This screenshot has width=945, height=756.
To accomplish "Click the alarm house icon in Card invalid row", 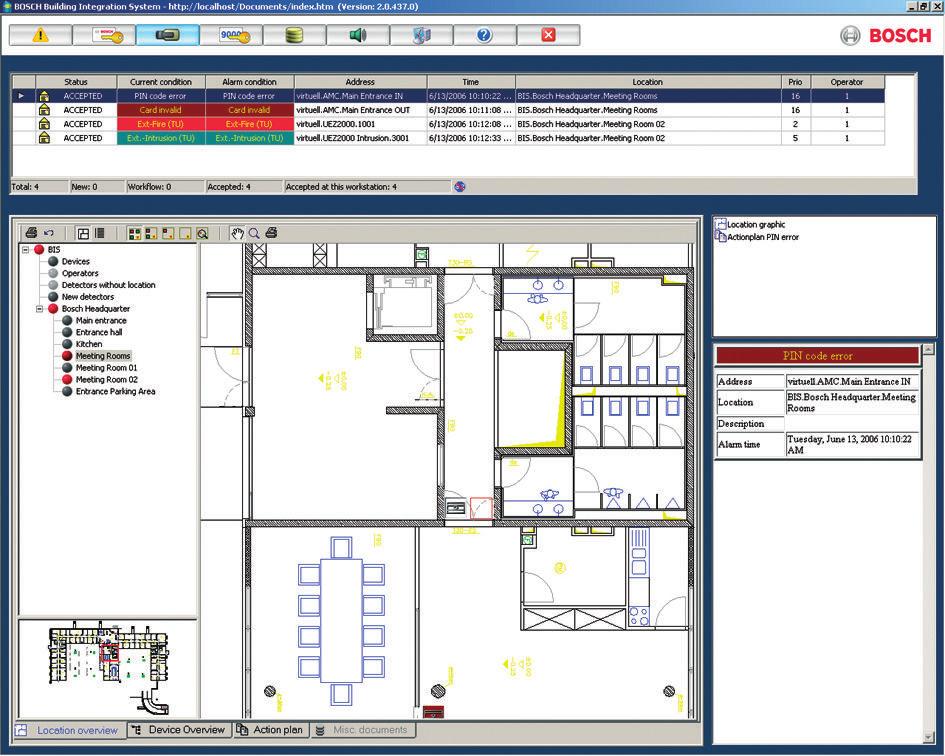I will pos(44,110).
